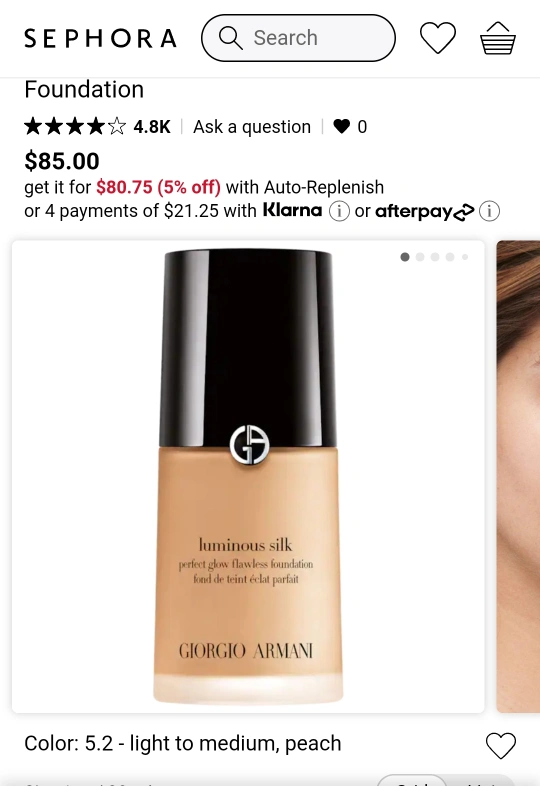The image size is (540, 786).
Task: Open the Loves list heart in header
Action: pyautogui.click(x=438, y=38)
